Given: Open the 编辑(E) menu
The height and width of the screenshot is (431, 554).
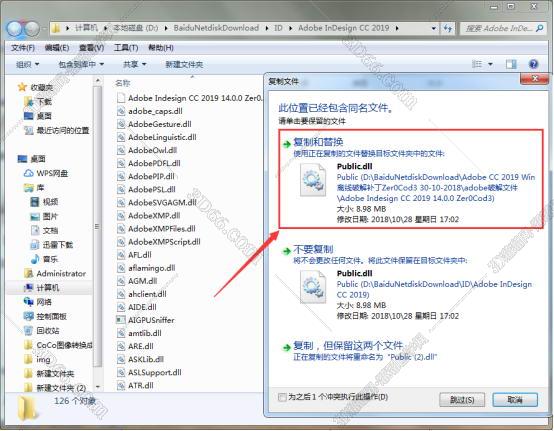Looking at the screenshot, I should tap(57, 48).
